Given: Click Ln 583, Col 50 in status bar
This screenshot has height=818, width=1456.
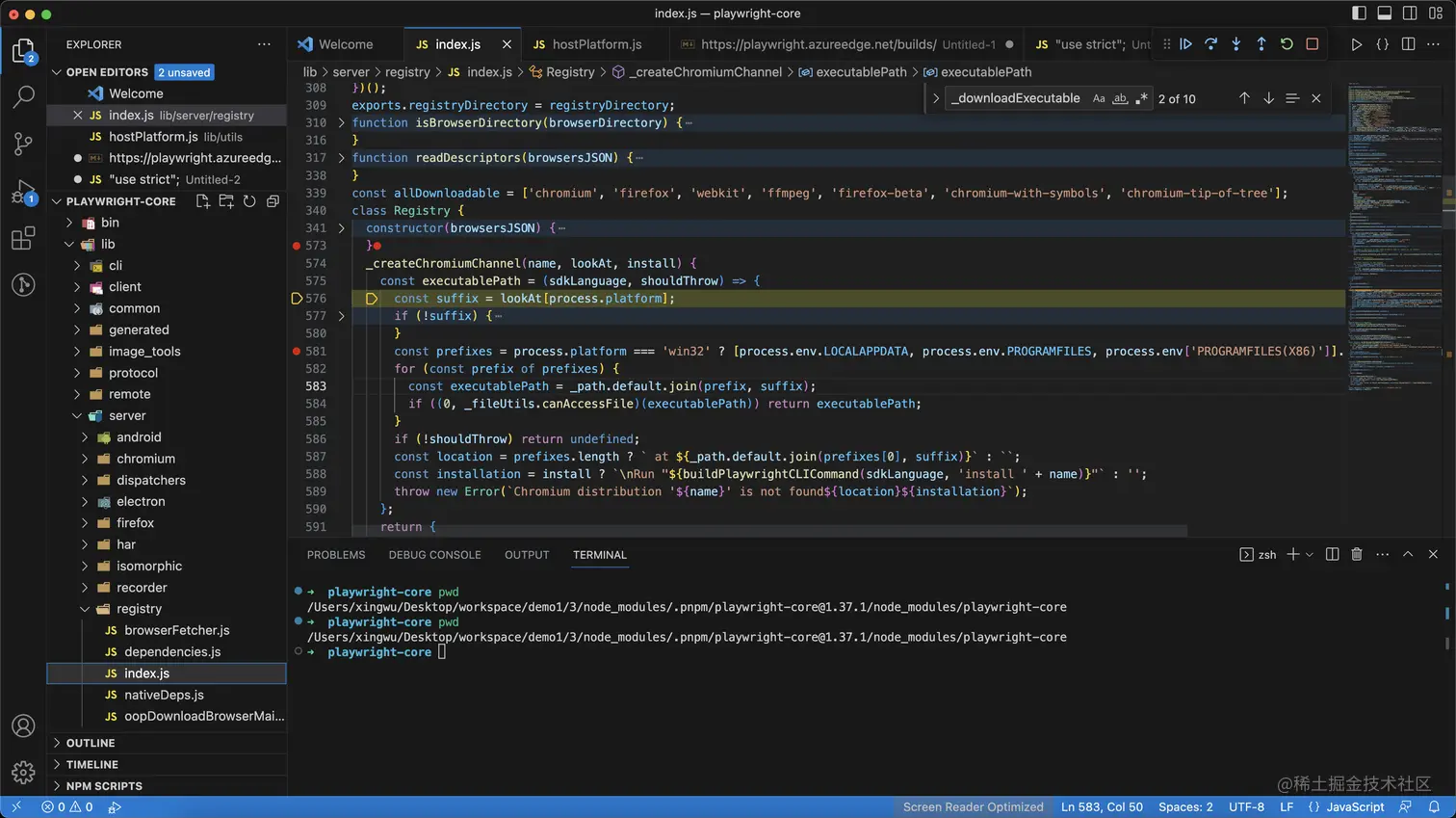Looking at the screenshot, I should point(1102,807).
